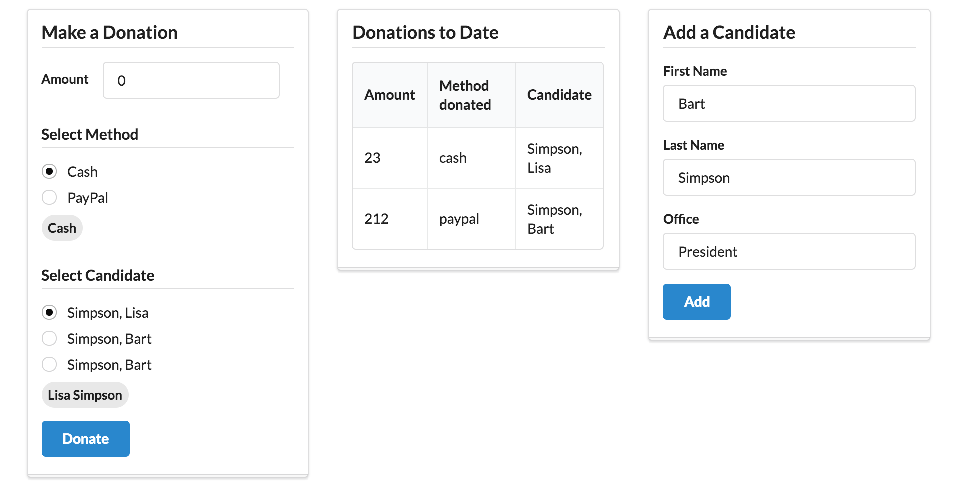Select the Cash payment method radio
The image size is (960, 499).
coord(49,172)
